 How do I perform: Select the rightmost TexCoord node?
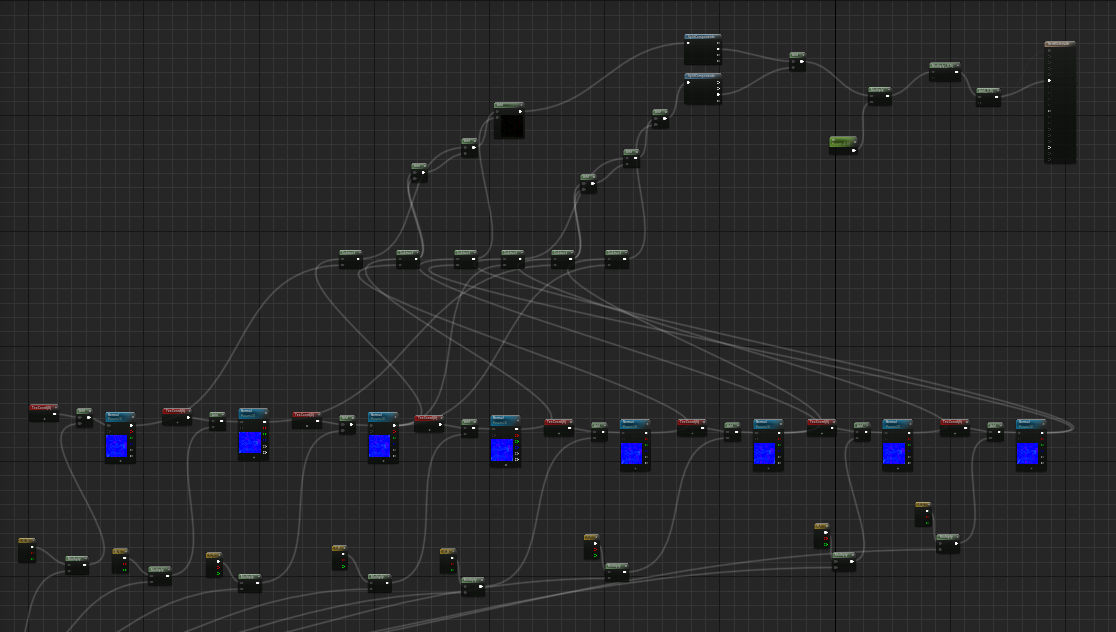coord(954,427)
